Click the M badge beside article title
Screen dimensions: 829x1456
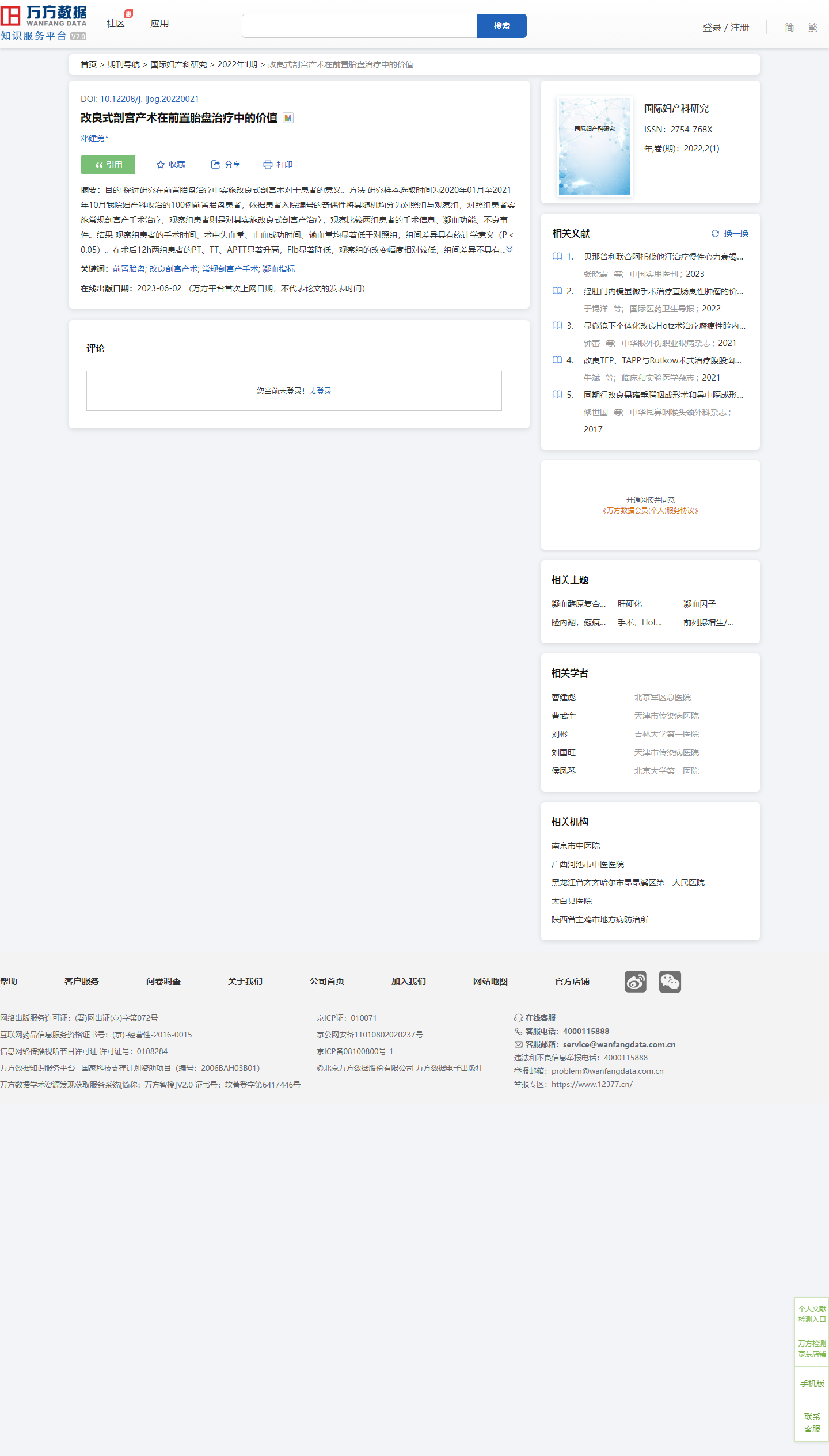[288, 118]
